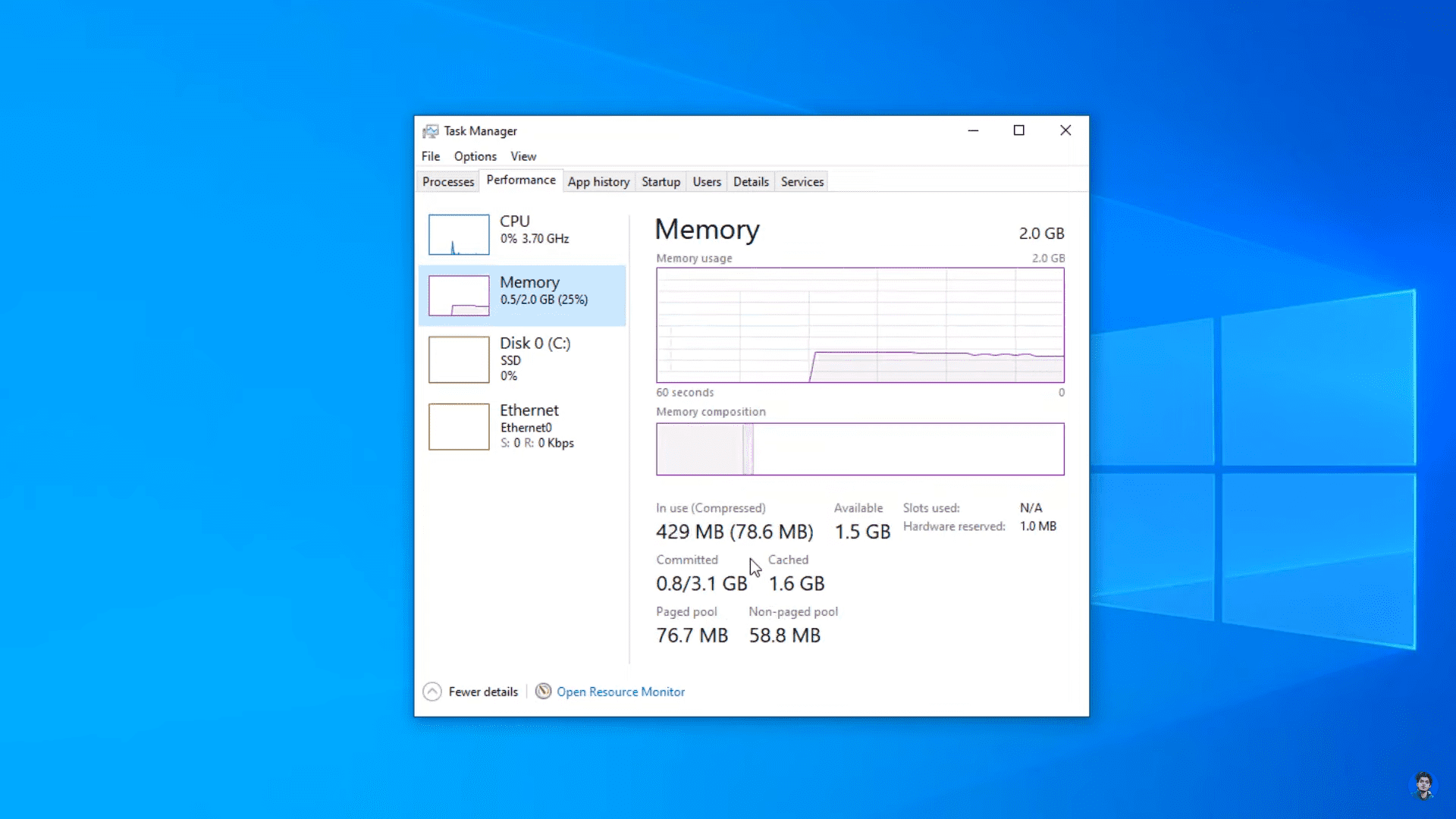Select the Ethernet0 graph thumbnail

[458, 426]
